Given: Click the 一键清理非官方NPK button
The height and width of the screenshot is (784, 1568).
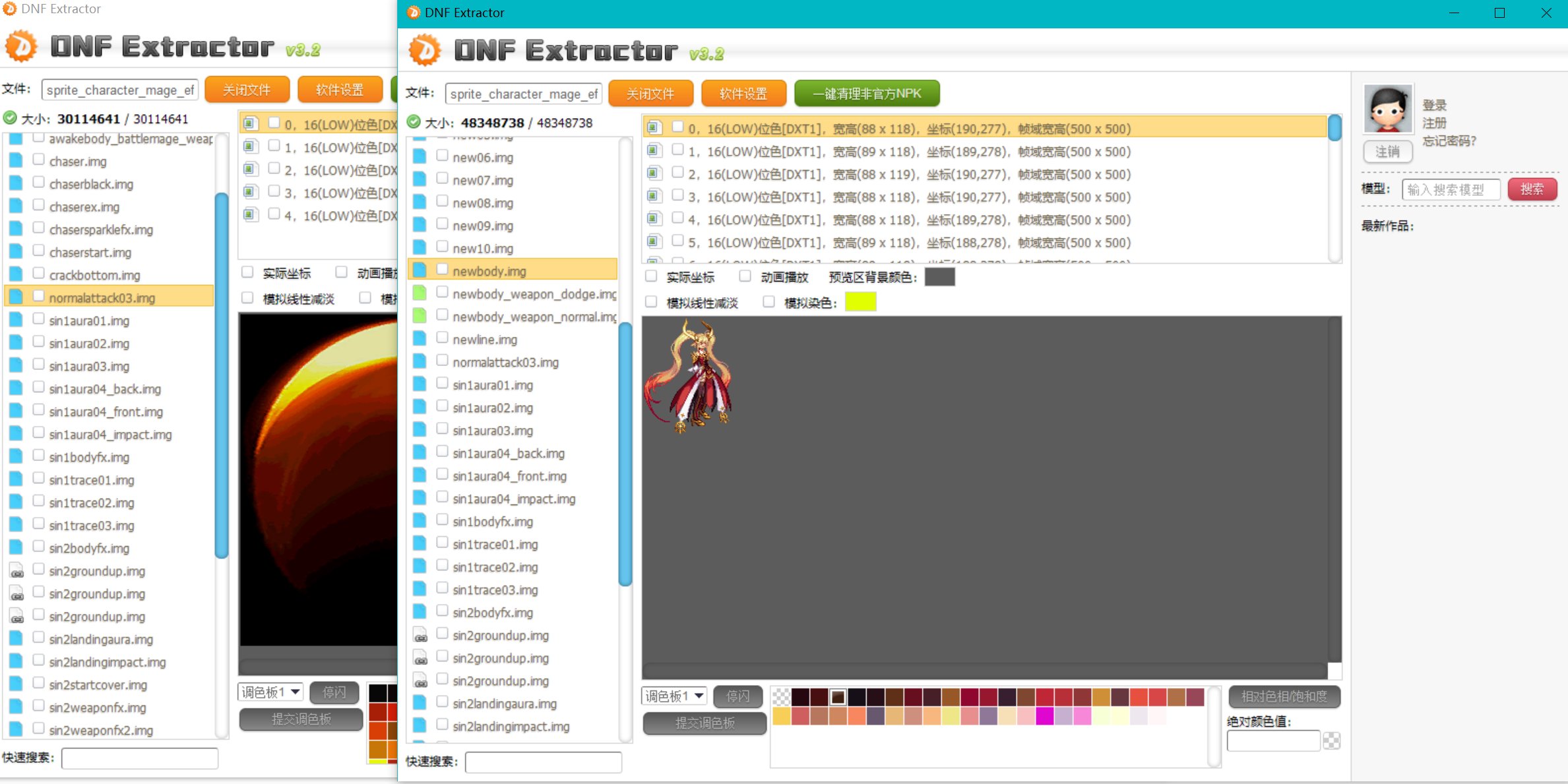Looking at the screenshot, I should coord(867,94).
